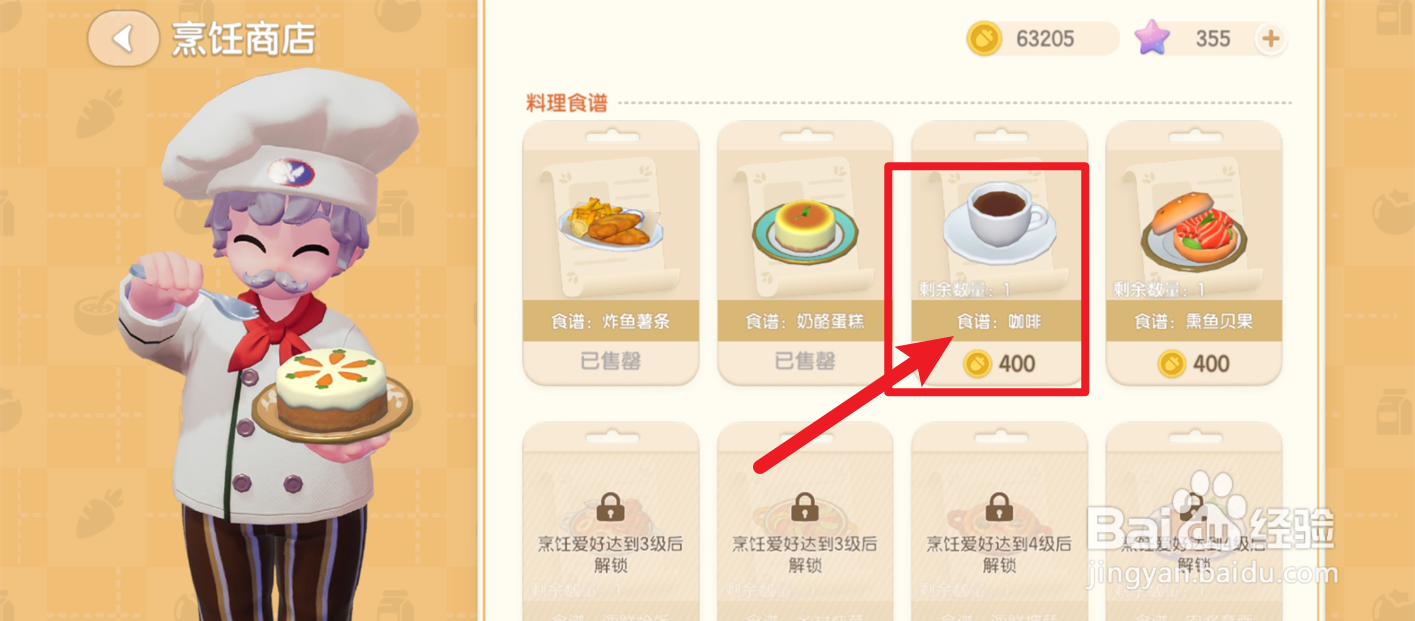The height and width of the screenshot is (621, 1415).
Task: Open the cheesecake recipe card
Action: [x=805, y=253]
